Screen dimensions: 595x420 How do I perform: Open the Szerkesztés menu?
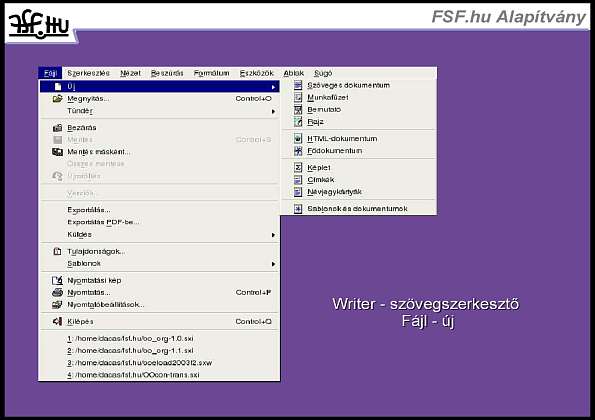tap(88, 73)
